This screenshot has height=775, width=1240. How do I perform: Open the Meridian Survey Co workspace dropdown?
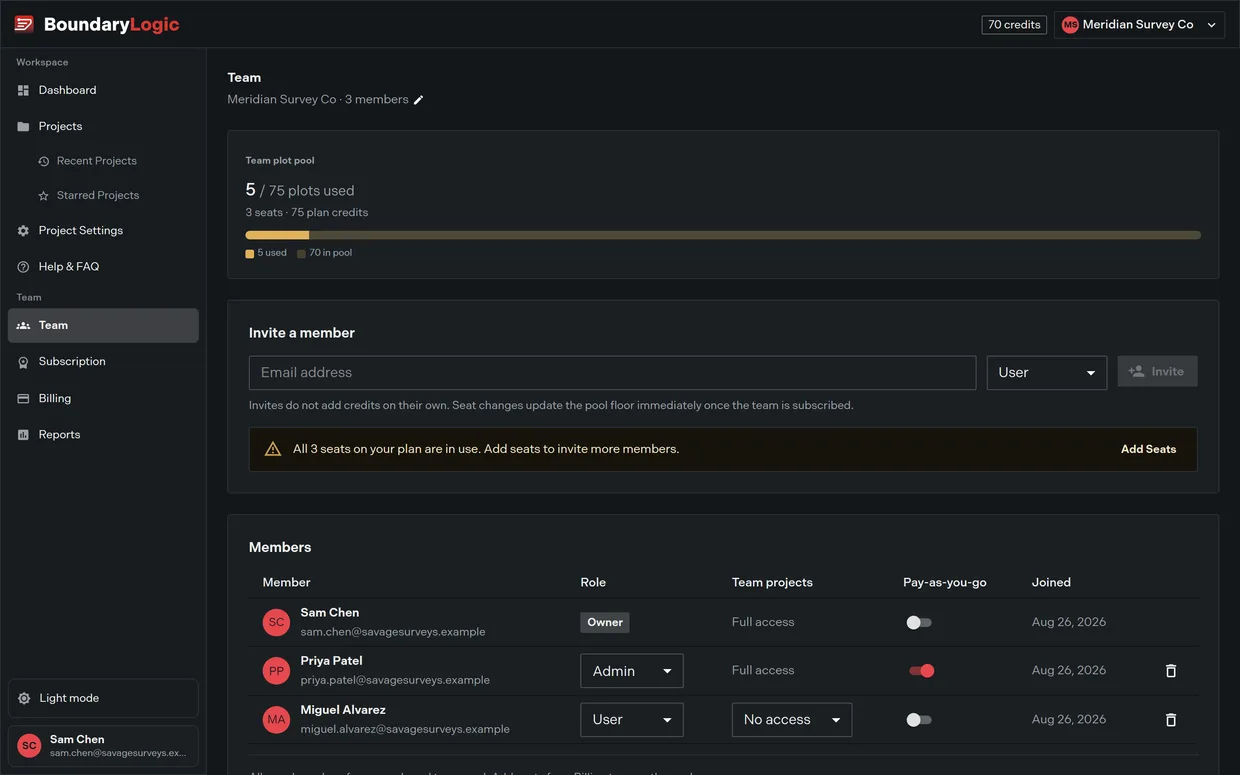[x=1139, y=25]
